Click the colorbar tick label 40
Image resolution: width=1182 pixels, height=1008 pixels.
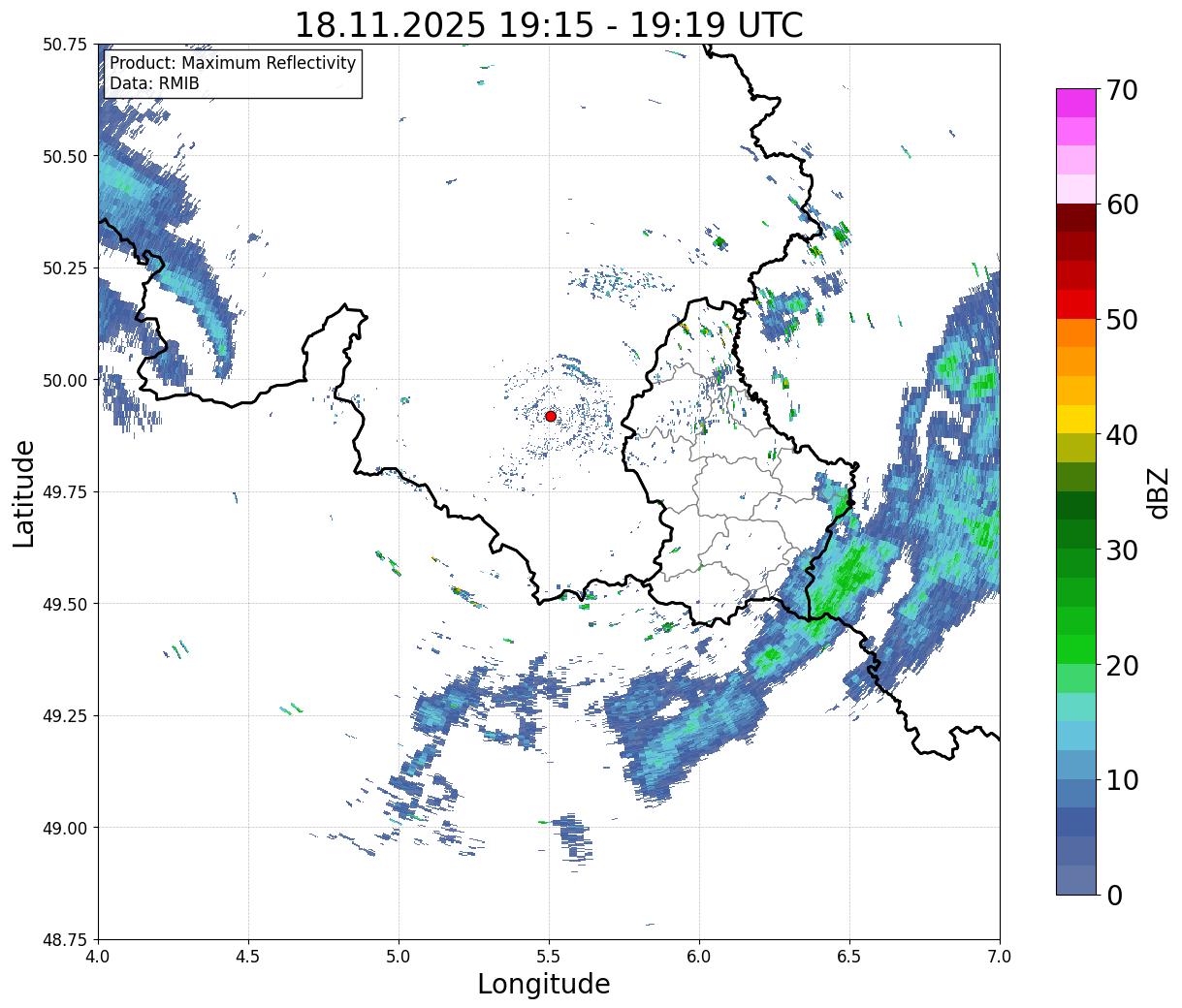(1121, 434)
